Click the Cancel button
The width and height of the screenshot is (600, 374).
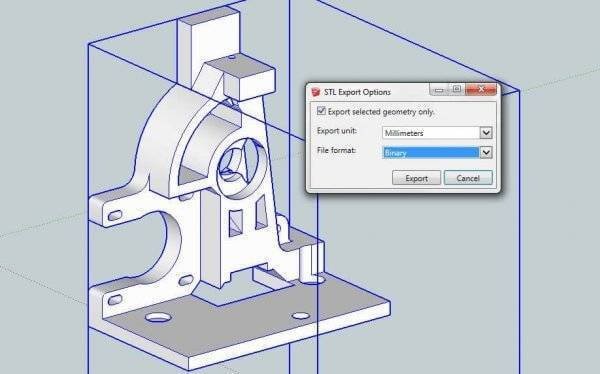[x=468, y=178]
